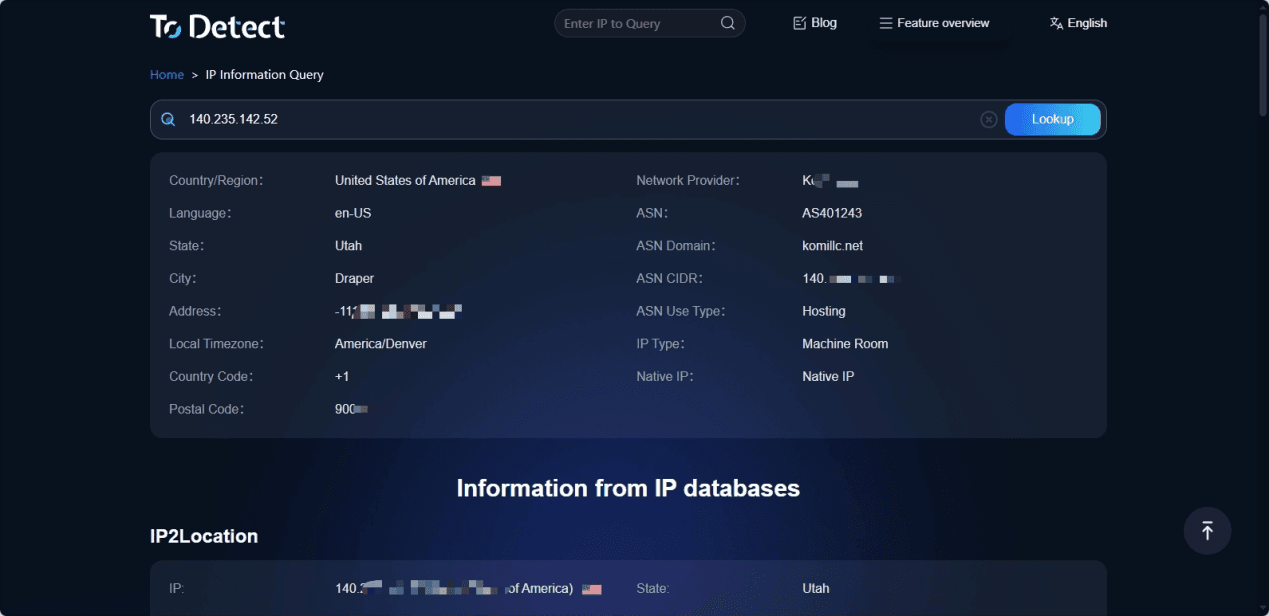Image resolution: width=1269 pixels, height=616 pixels.
Task: Click the To Detect logo
Action: coord(217,26)
